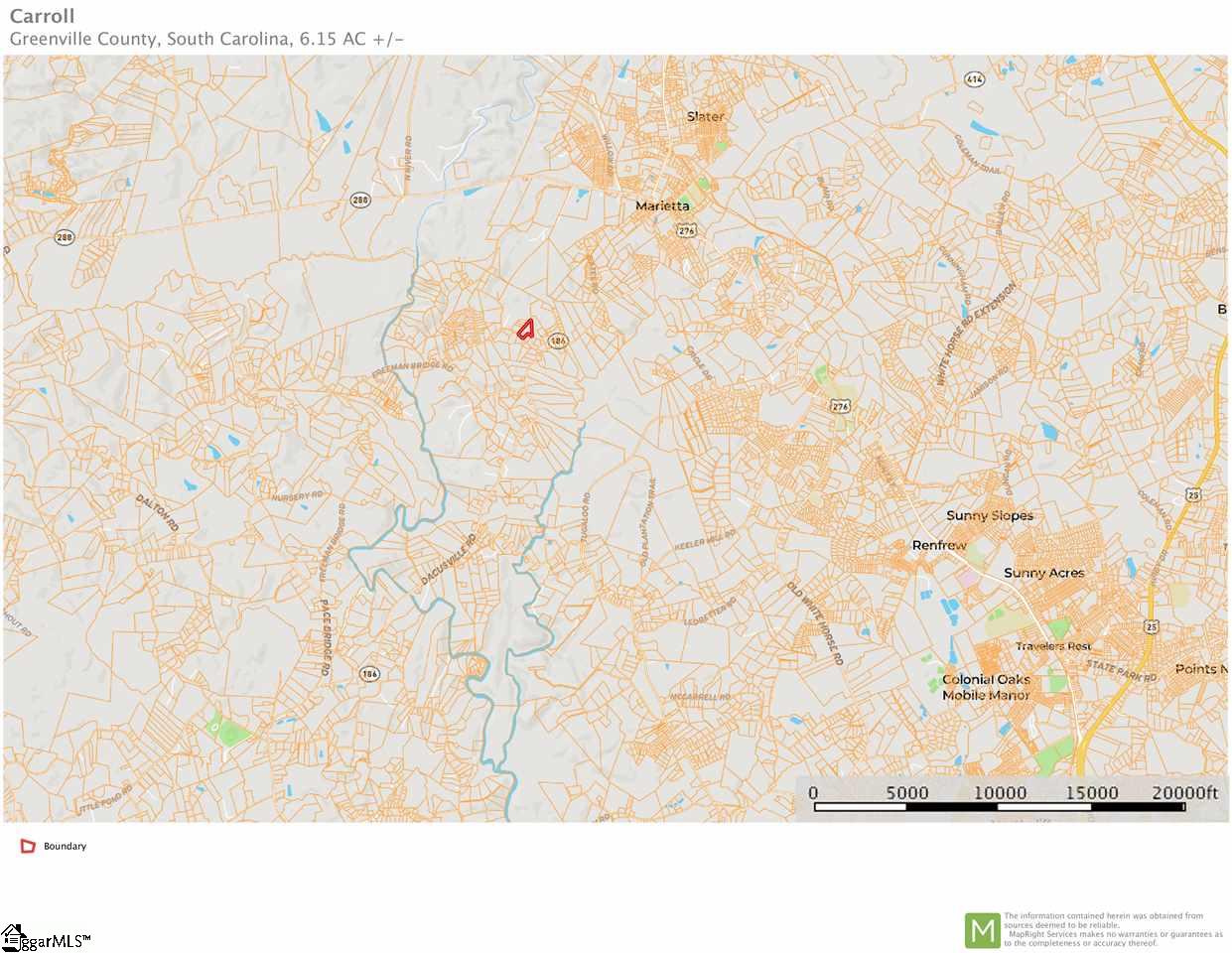Click the green MapRight M logo
Screen dimensions: 1232x953
pos(983,930)
